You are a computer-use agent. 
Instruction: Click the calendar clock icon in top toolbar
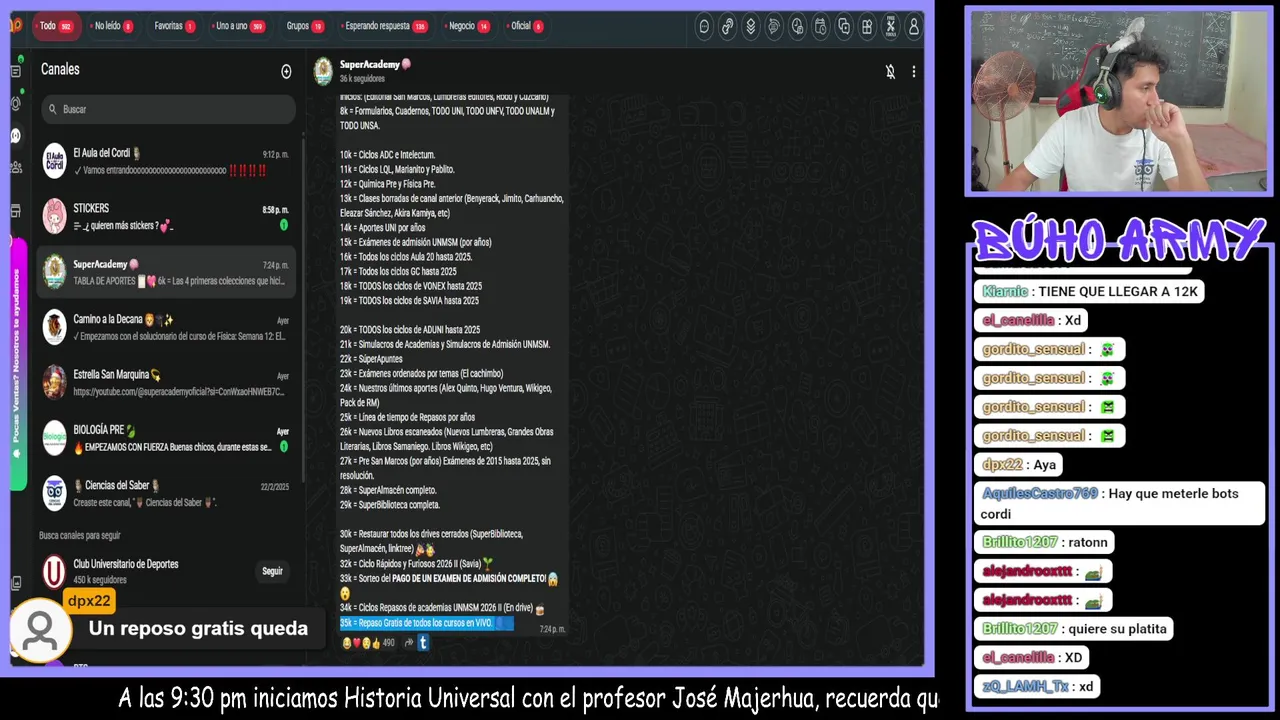(820, 27)
